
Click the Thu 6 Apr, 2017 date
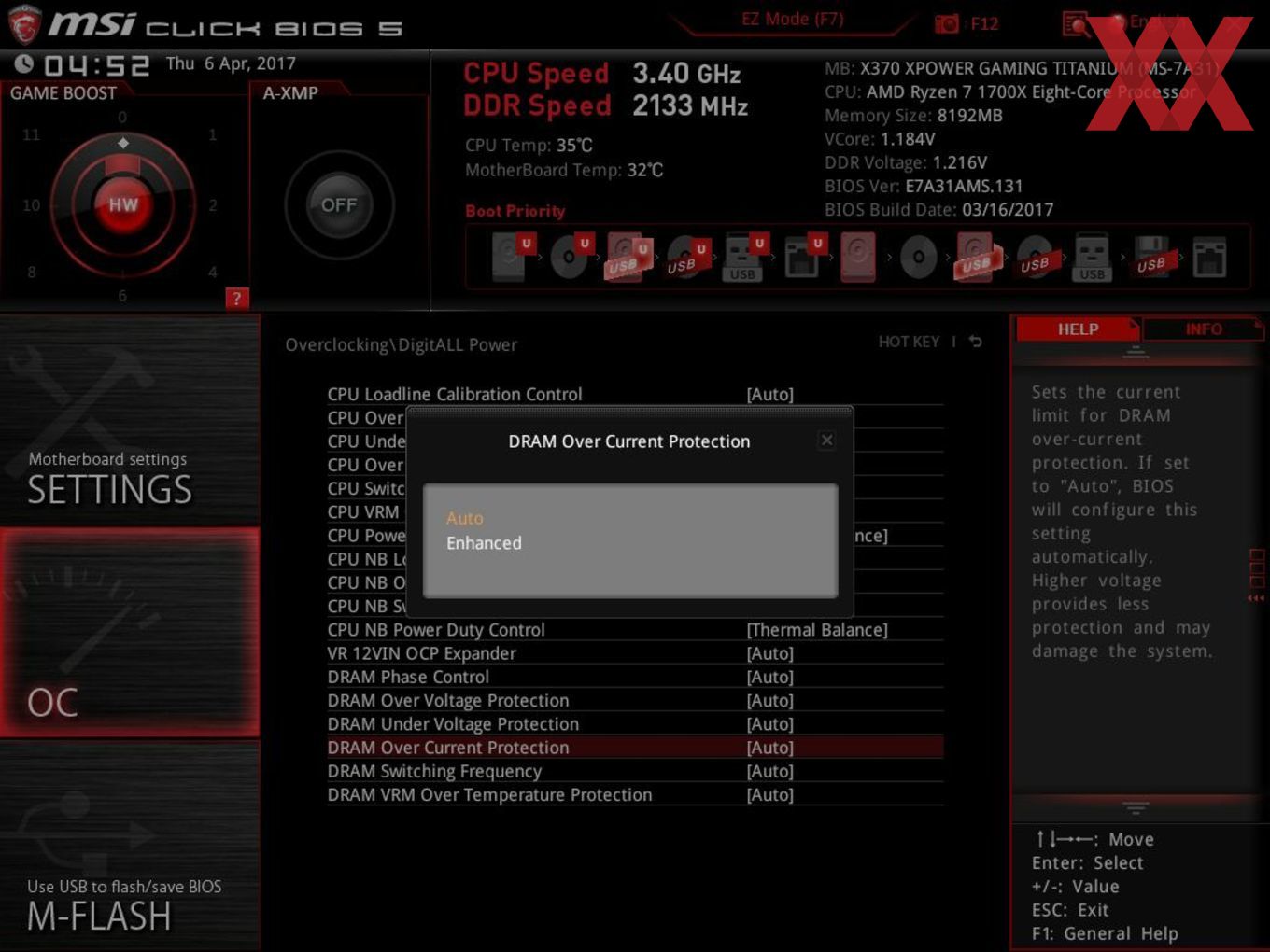(231, 63)
